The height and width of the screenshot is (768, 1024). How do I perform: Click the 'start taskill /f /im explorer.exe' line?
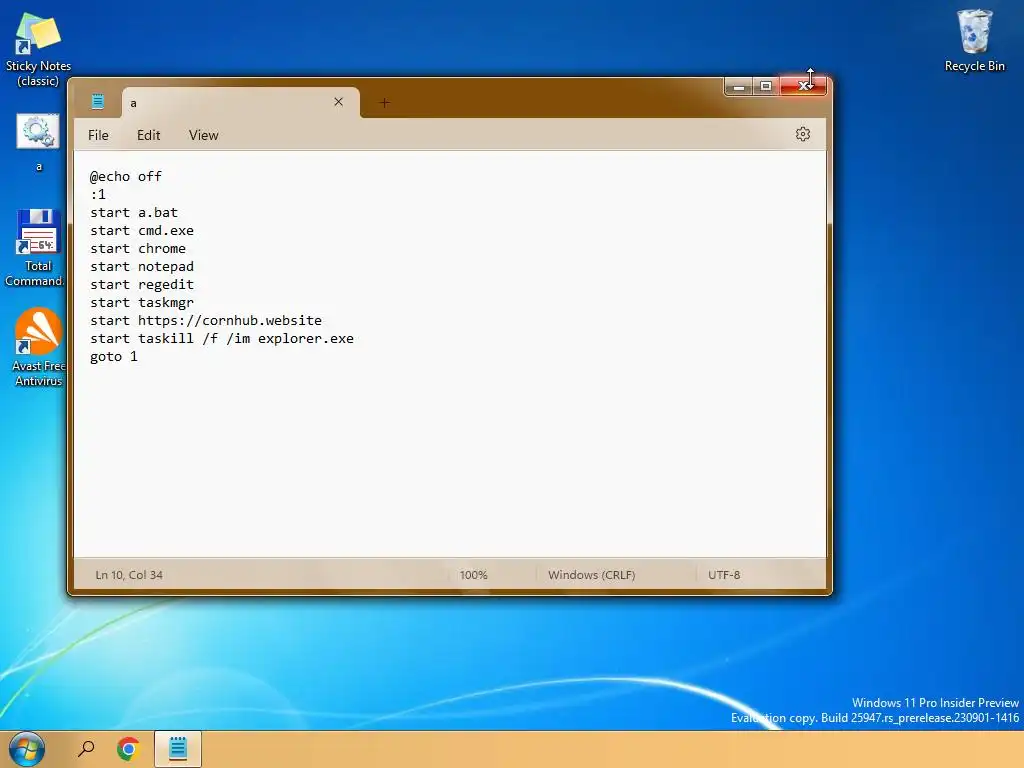click(x=222, y=338)
